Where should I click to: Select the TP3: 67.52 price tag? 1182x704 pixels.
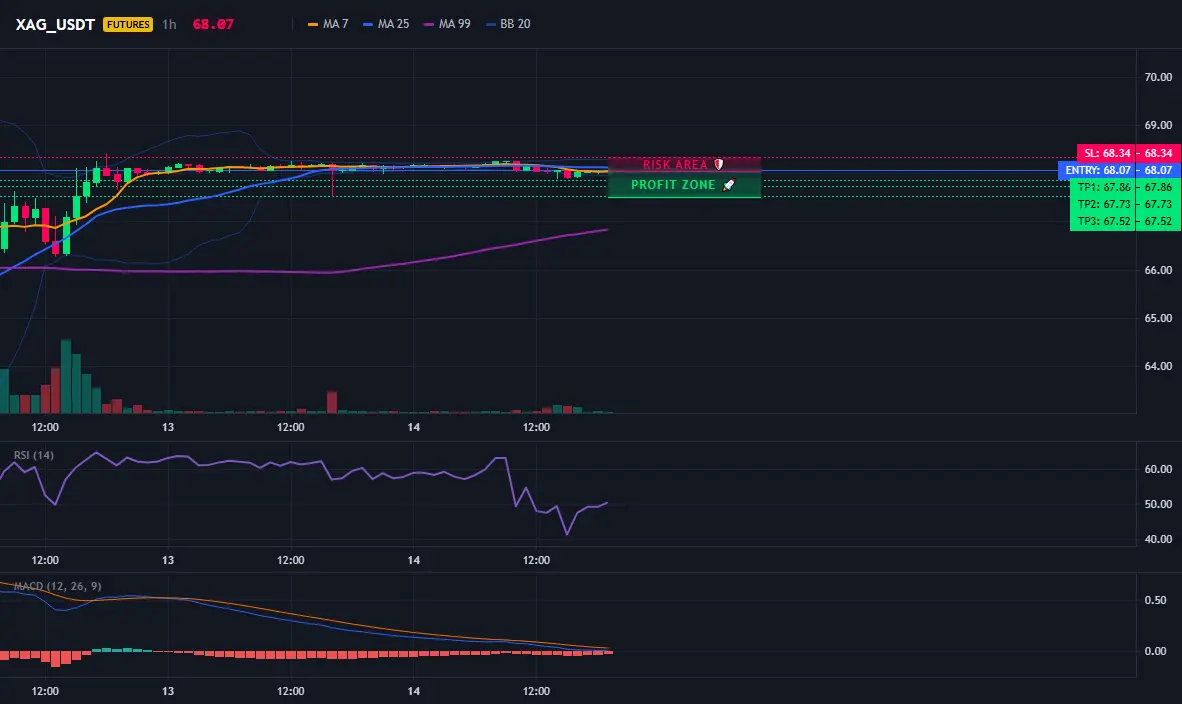(x=1104, y=221)
